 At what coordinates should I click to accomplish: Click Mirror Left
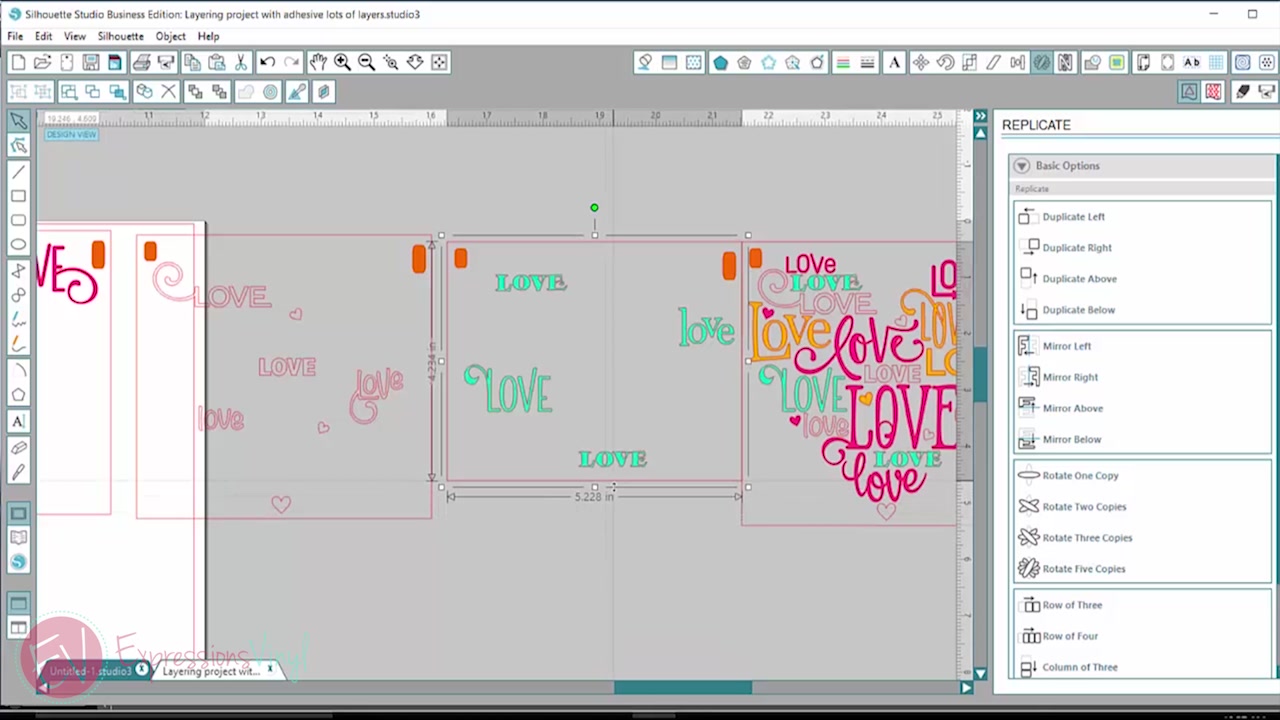1066,346
